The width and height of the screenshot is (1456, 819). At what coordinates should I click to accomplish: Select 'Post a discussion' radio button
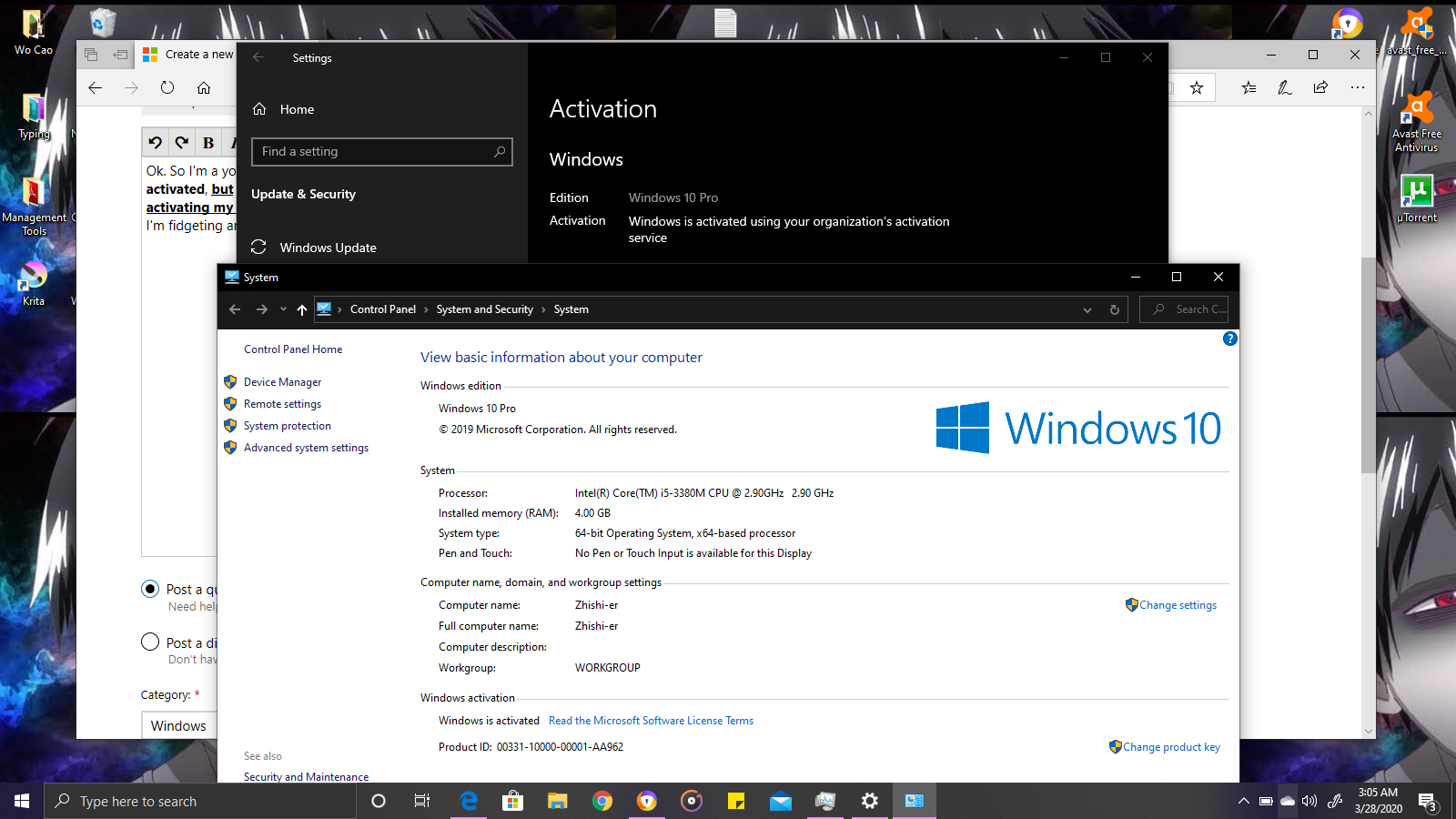(150, 642)
